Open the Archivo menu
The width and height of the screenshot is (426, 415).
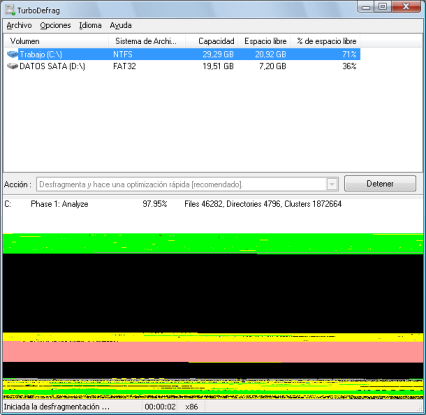pyautogui.click(x=19, y=25)
